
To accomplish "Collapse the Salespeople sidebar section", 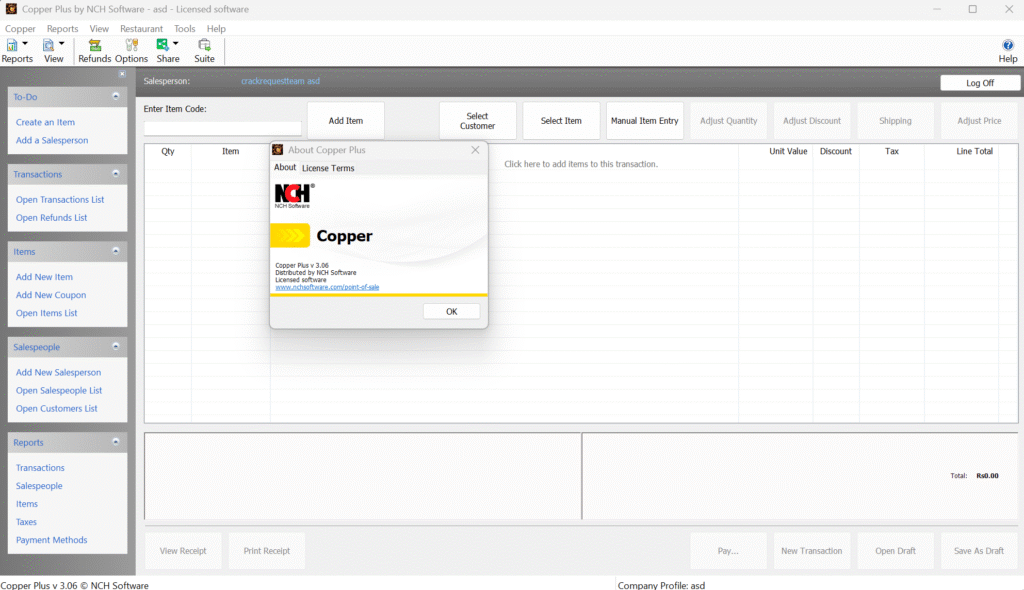I will point(116,347).
